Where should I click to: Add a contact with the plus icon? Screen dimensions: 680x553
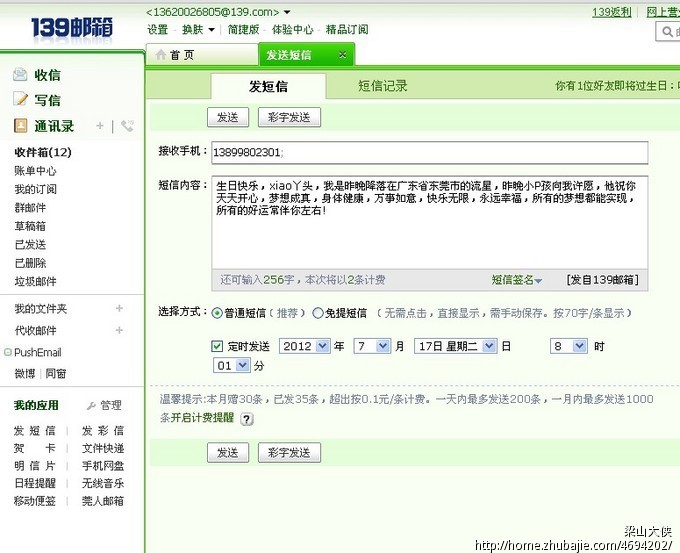pos(100,126)
